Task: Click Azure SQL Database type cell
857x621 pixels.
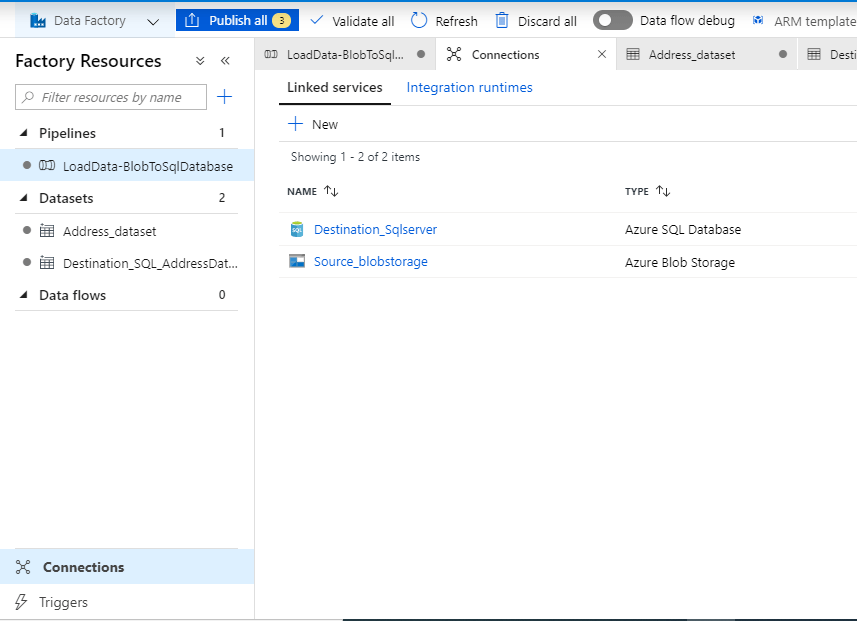Action: [683, 230]
